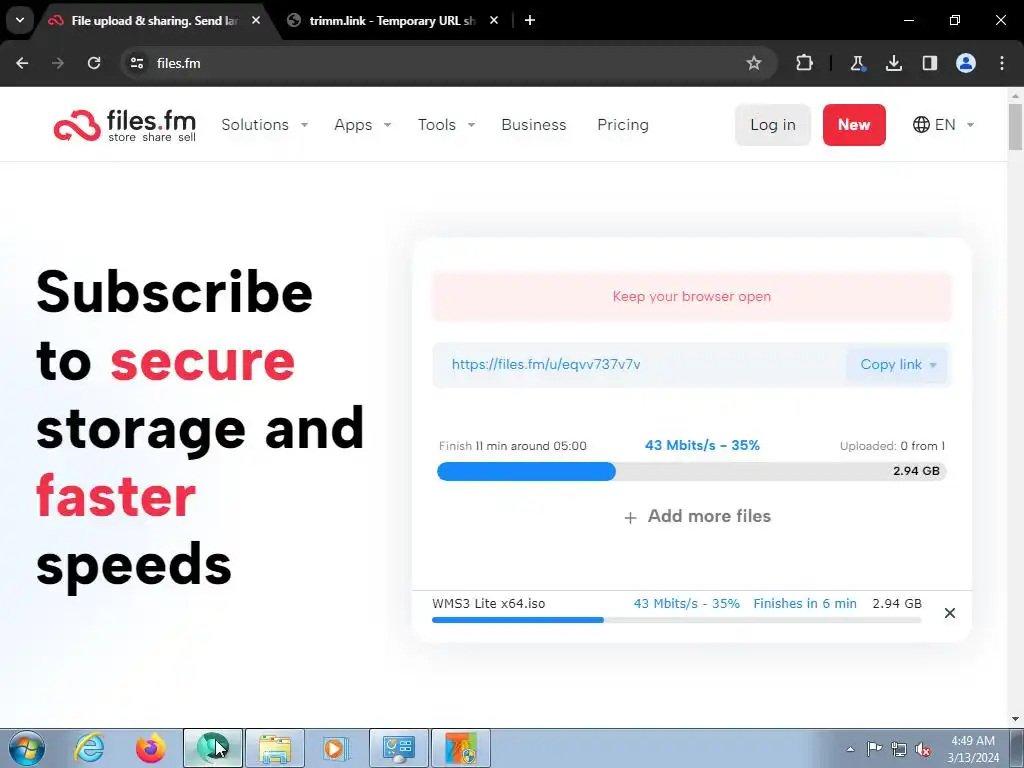Click the muted volume tray icon
This screenshot has height=768, width=1024.
tap(923, 749)
